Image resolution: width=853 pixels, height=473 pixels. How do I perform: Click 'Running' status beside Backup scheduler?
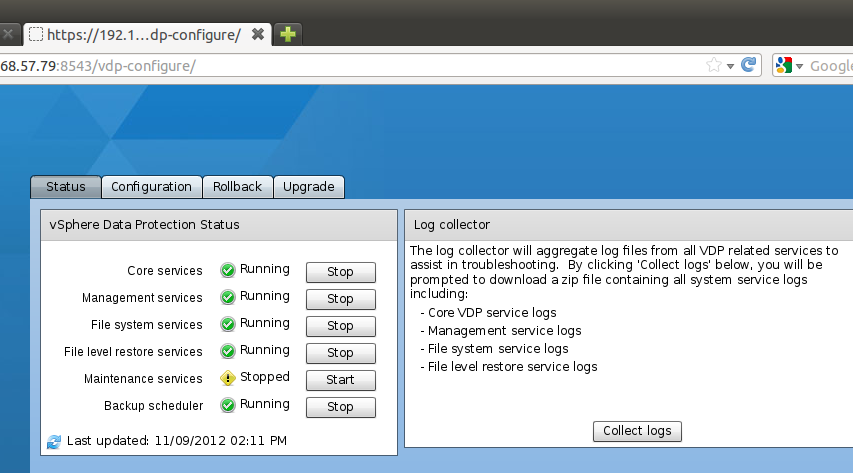[265, 404]
